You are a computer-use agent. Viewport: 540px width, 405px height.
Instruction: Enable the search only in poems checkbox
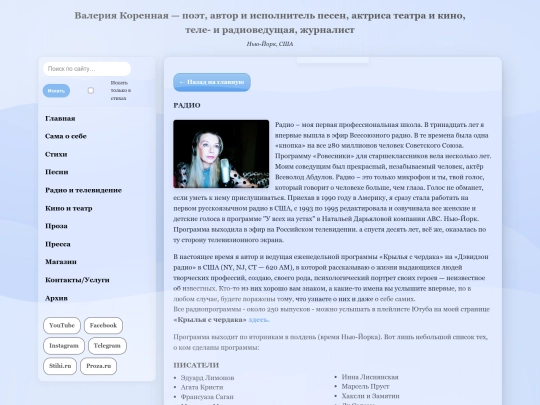91,91
